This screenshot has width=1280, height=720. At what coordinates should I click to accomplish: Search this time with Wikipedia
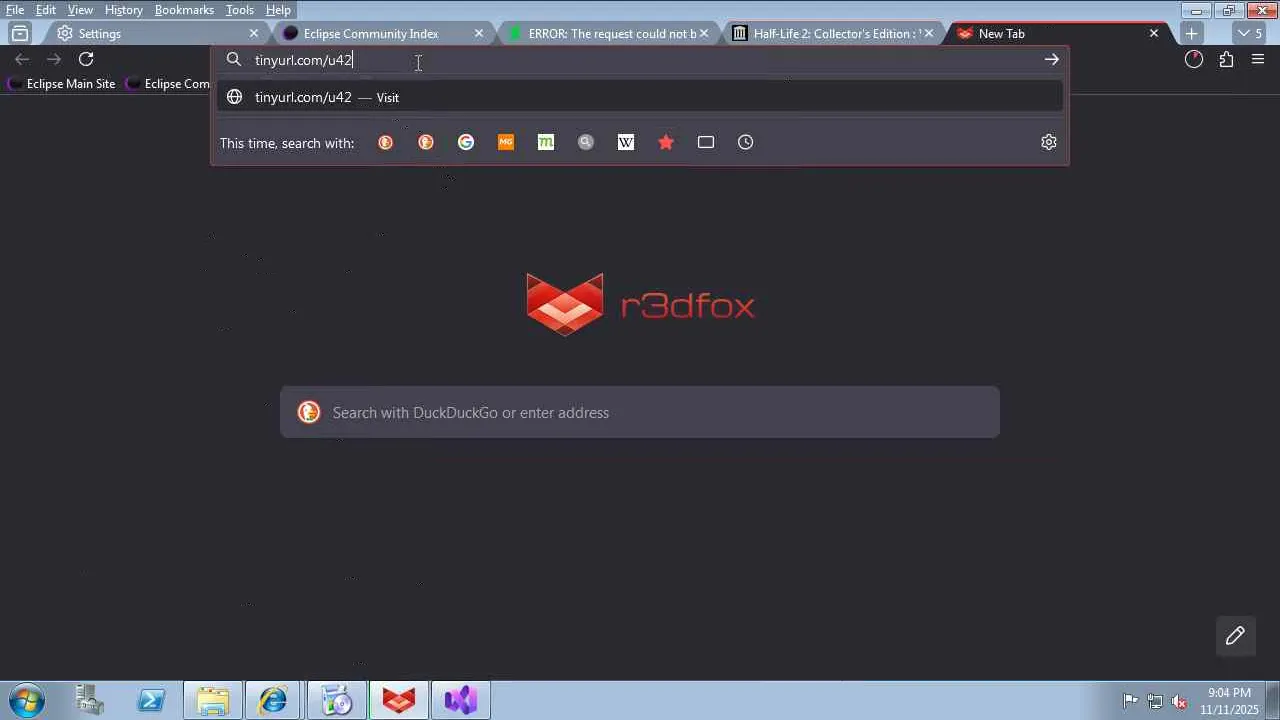coord(626,142)
